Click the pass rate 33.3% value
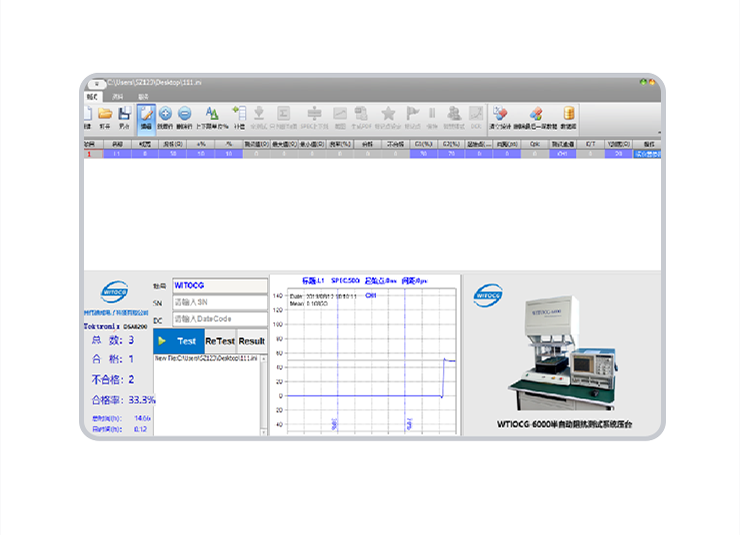The height and width of the screenshot is (535, 740). click(142, 400)
